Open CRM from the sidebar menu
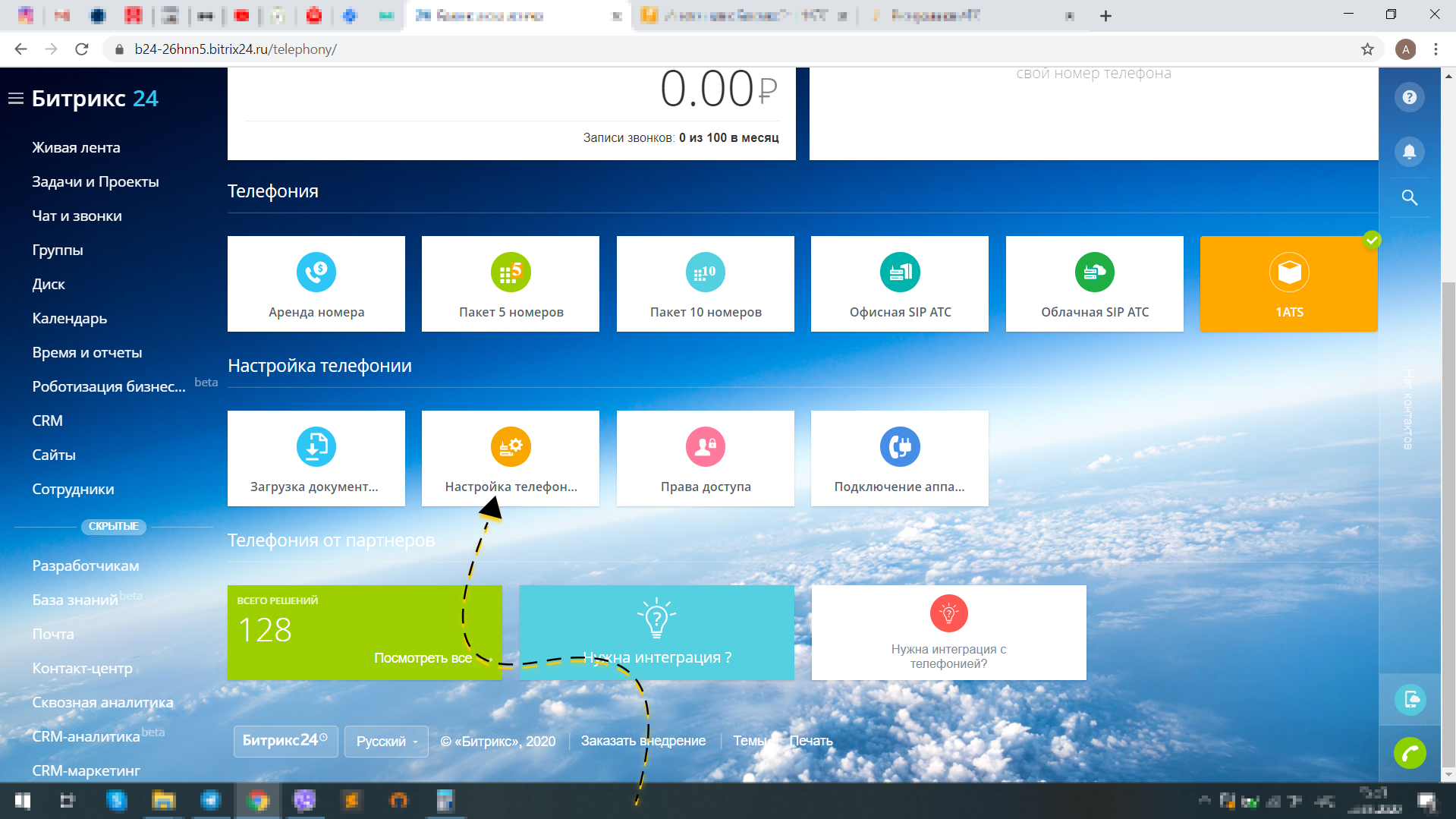This screenshot has height=819, width=1456. 46,420
